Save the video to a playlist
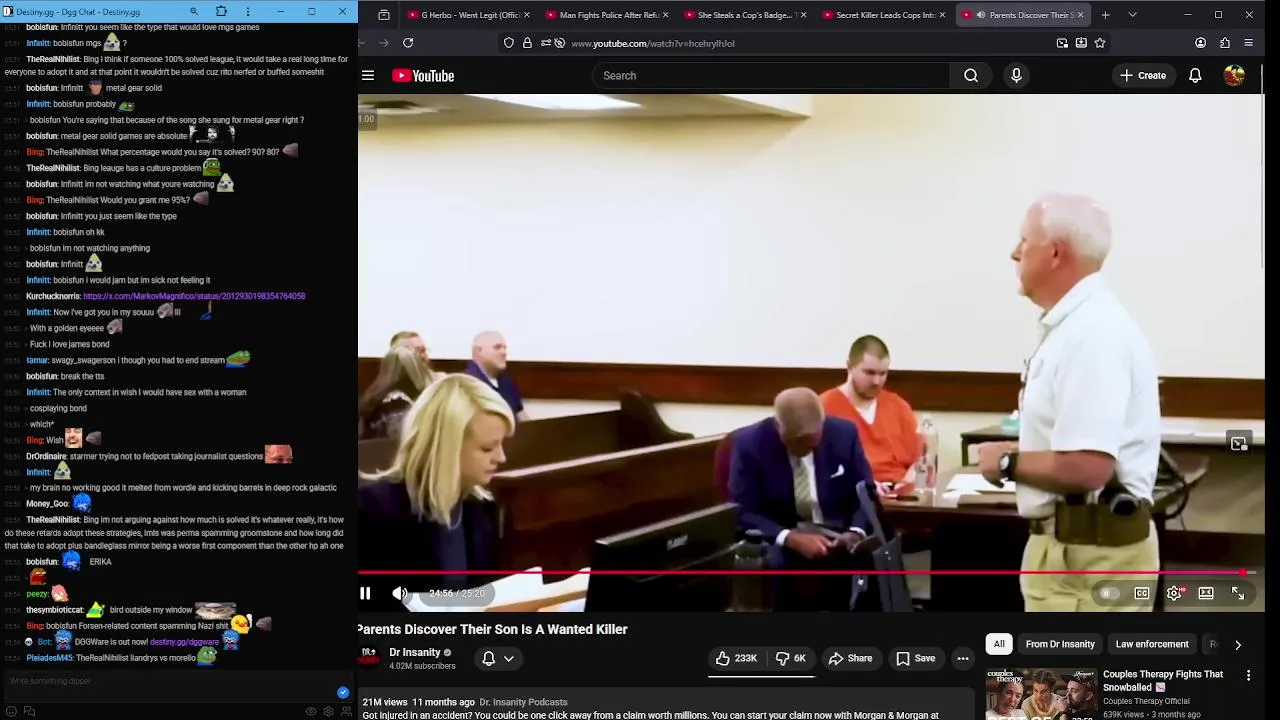1280x720 pixels. (915, 658)
